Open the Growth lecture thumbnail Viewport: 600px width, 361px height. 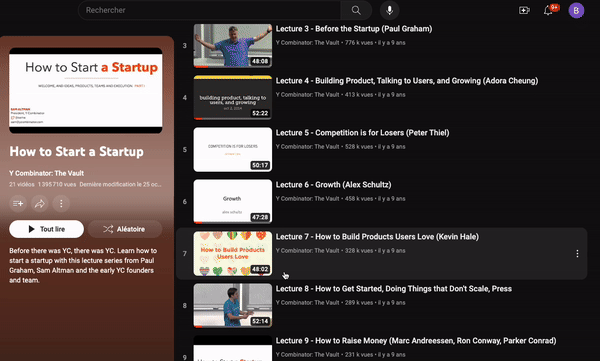coord(233,202)
